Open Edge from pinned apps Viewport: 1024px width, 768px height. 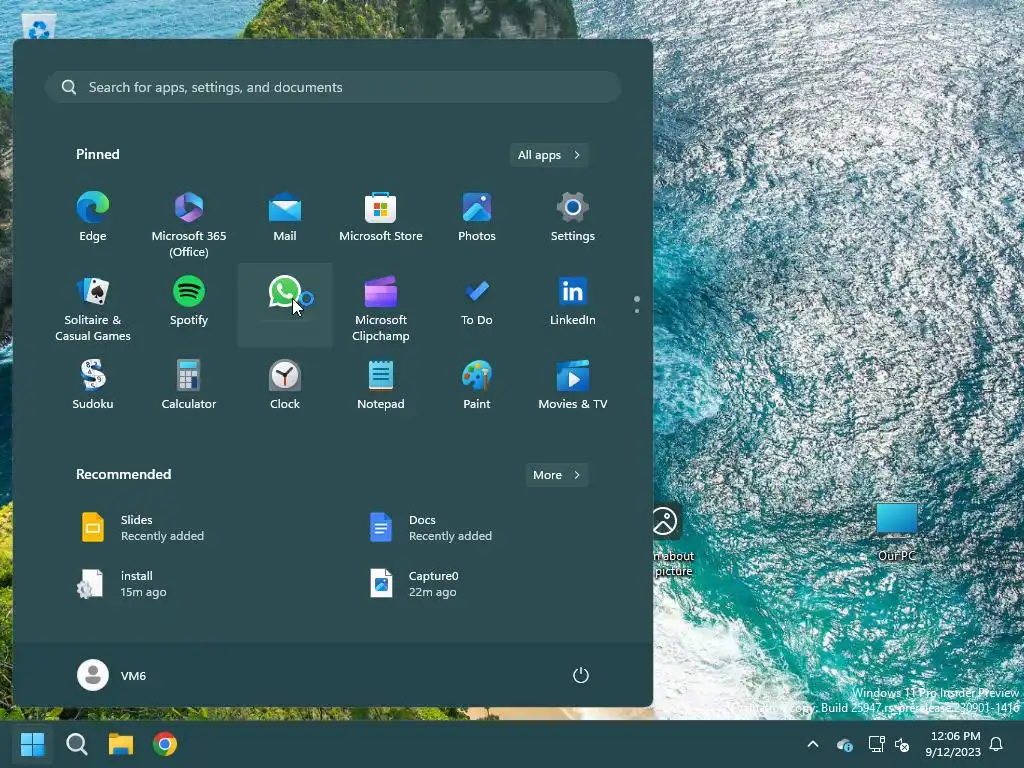tap(93, 218)
